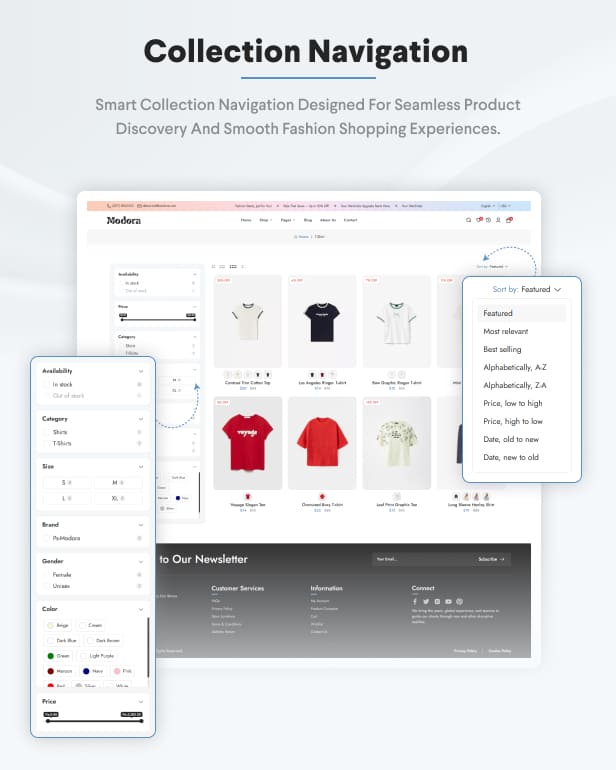
Task: Tick the Ps-Modora brand checkbox
Action: [47, 538]
